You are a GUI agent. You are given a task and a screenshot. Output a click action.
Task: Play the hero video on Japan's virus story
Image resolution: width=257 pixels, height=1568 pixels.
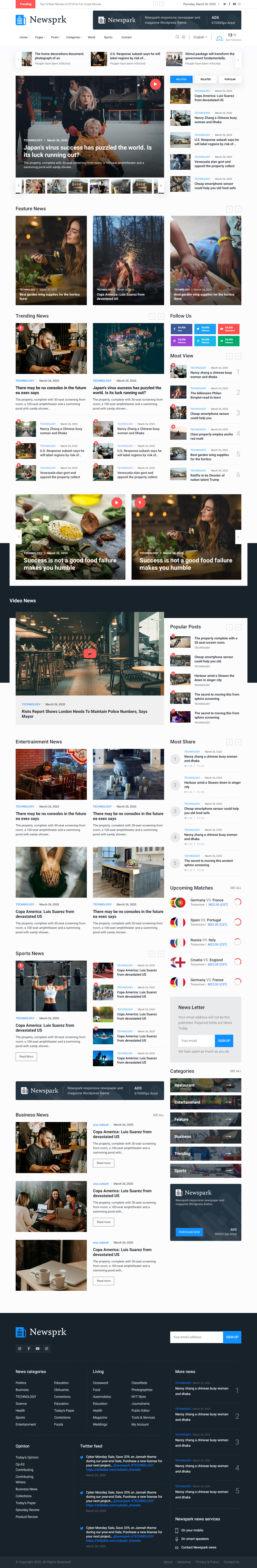click(156, 84)
